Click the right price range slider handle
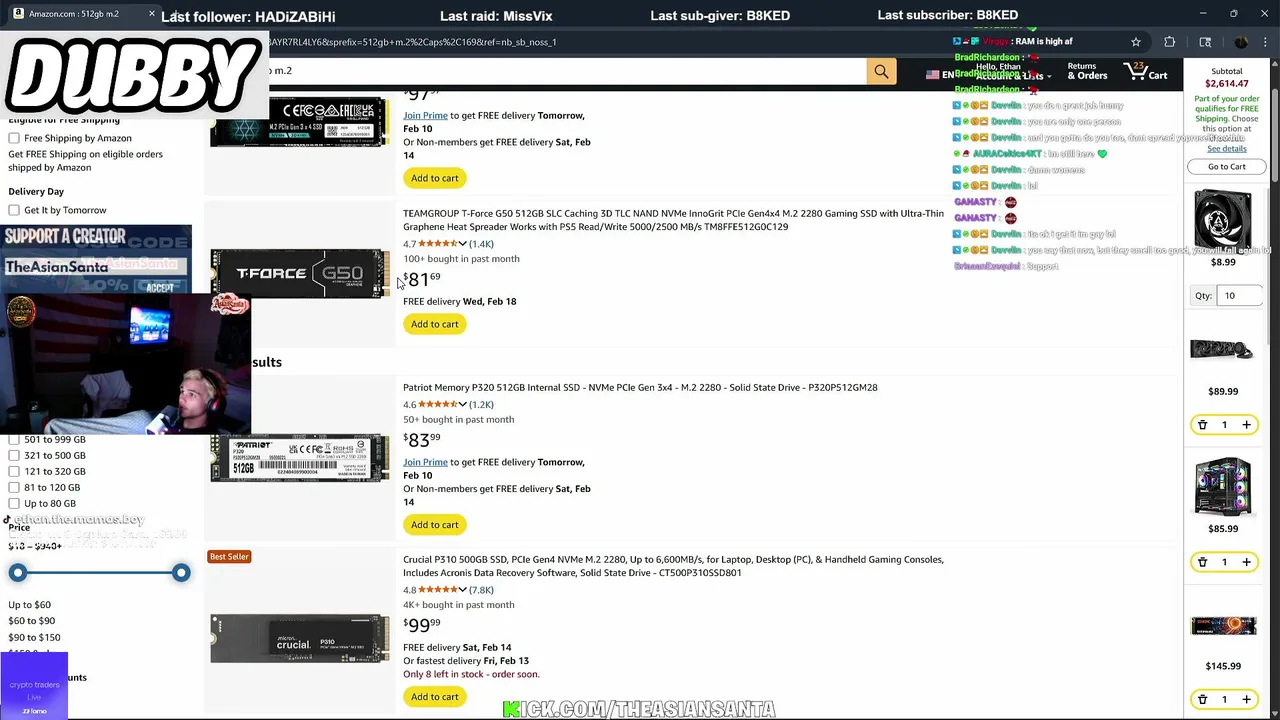Viewport: 1280px width, 720px height. [181, 573]
